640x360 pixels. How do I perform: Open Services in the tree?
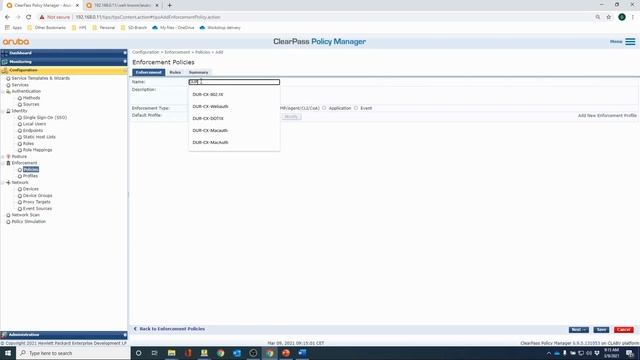pyautogui.click(x=20, y=85)
